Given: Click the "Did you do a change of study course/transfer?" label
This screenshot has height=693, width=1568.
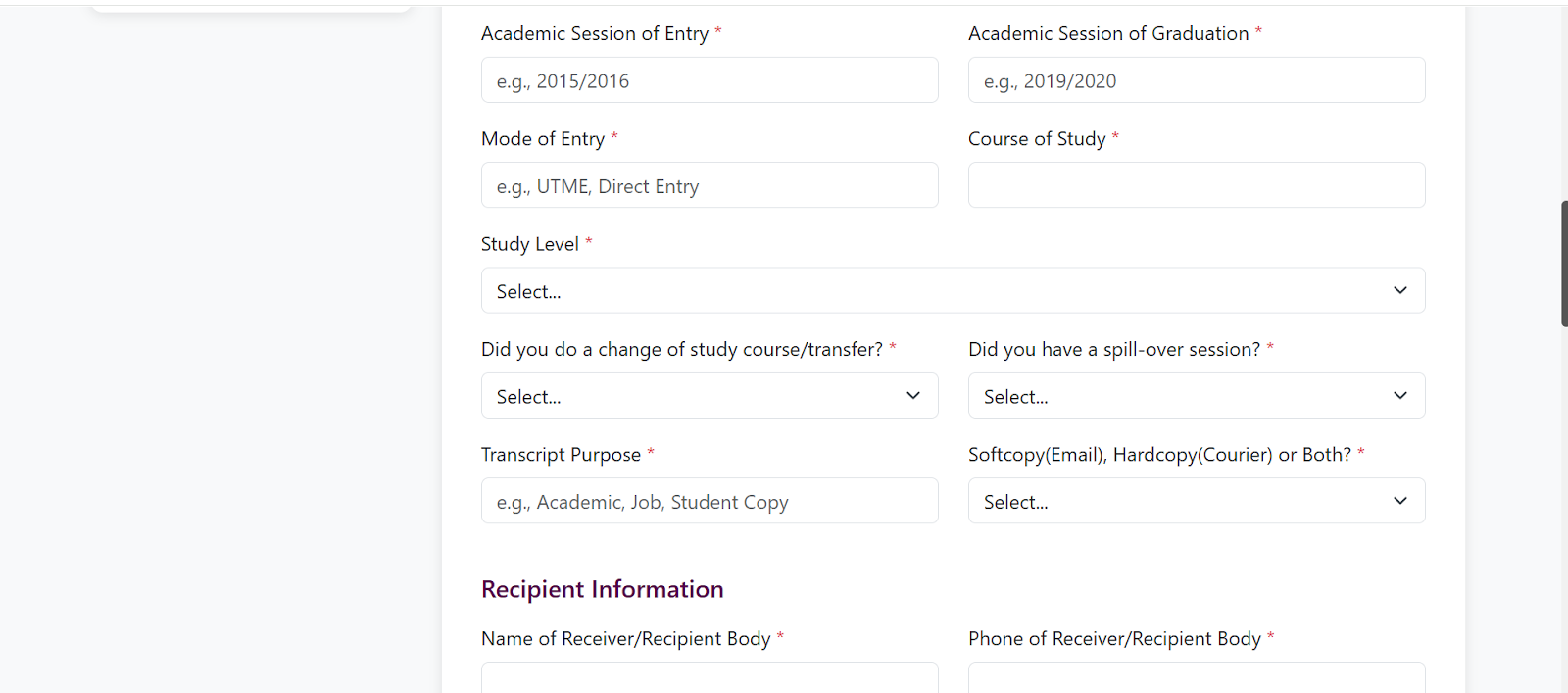Looking at the screenshot, I should pyautogui.click(x=681, y=350).
